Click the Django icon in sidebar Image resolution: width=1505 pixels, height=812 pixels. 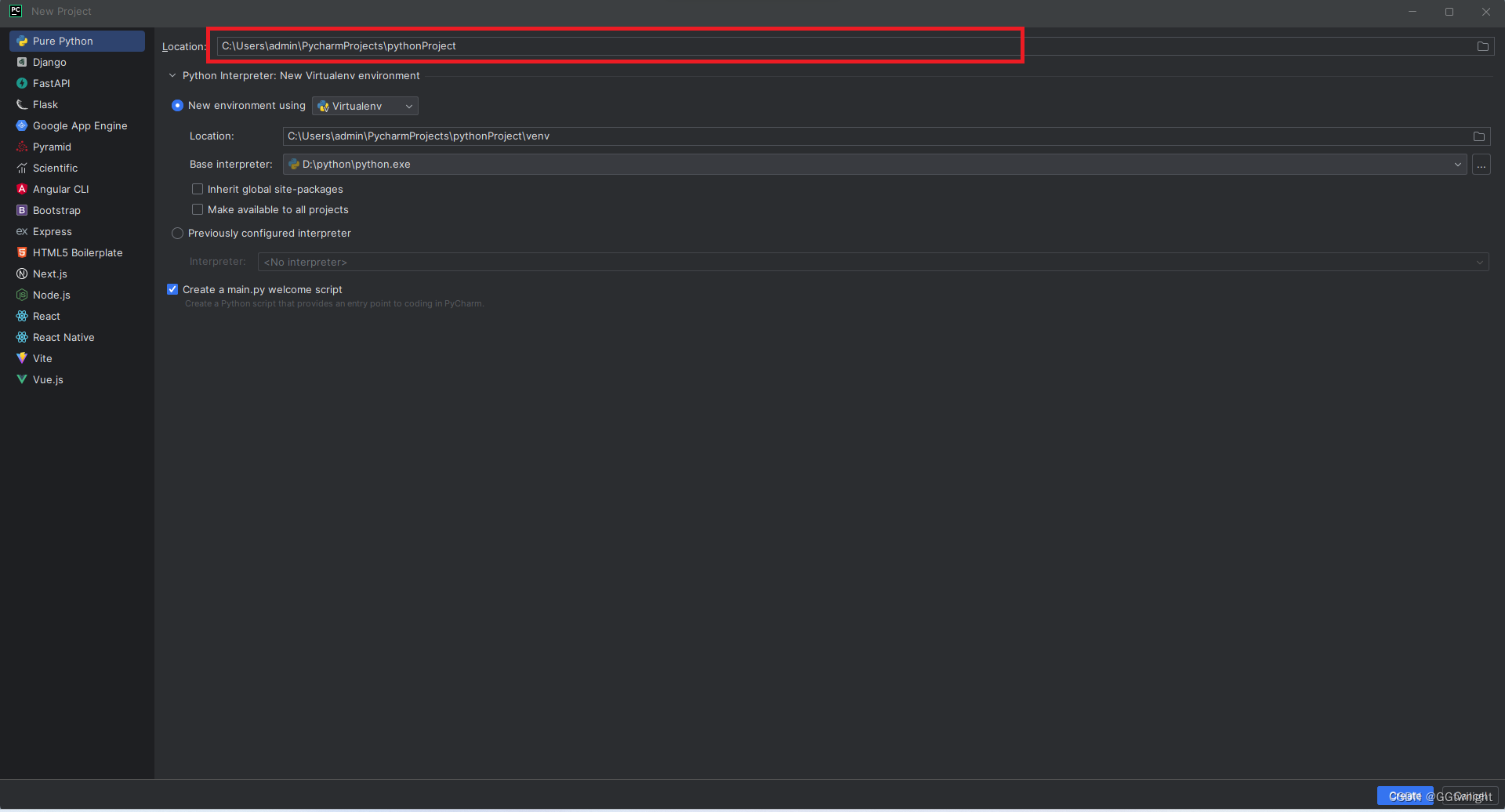[22, 63]
